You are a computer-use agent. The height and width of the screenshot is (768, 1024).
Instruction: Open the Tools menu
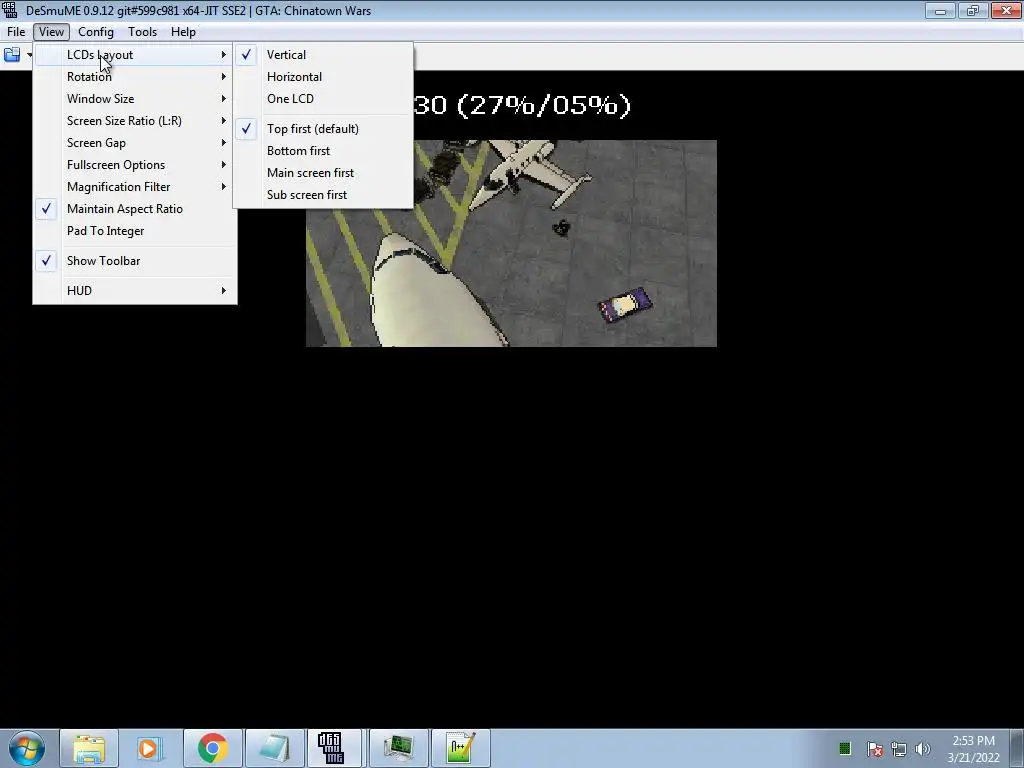142,32
